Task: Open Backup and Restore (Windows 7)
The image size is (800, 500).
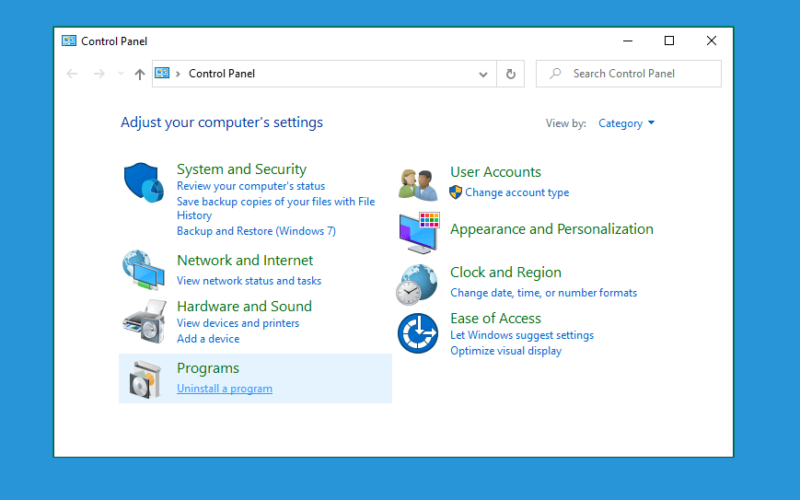Action: 256,231
